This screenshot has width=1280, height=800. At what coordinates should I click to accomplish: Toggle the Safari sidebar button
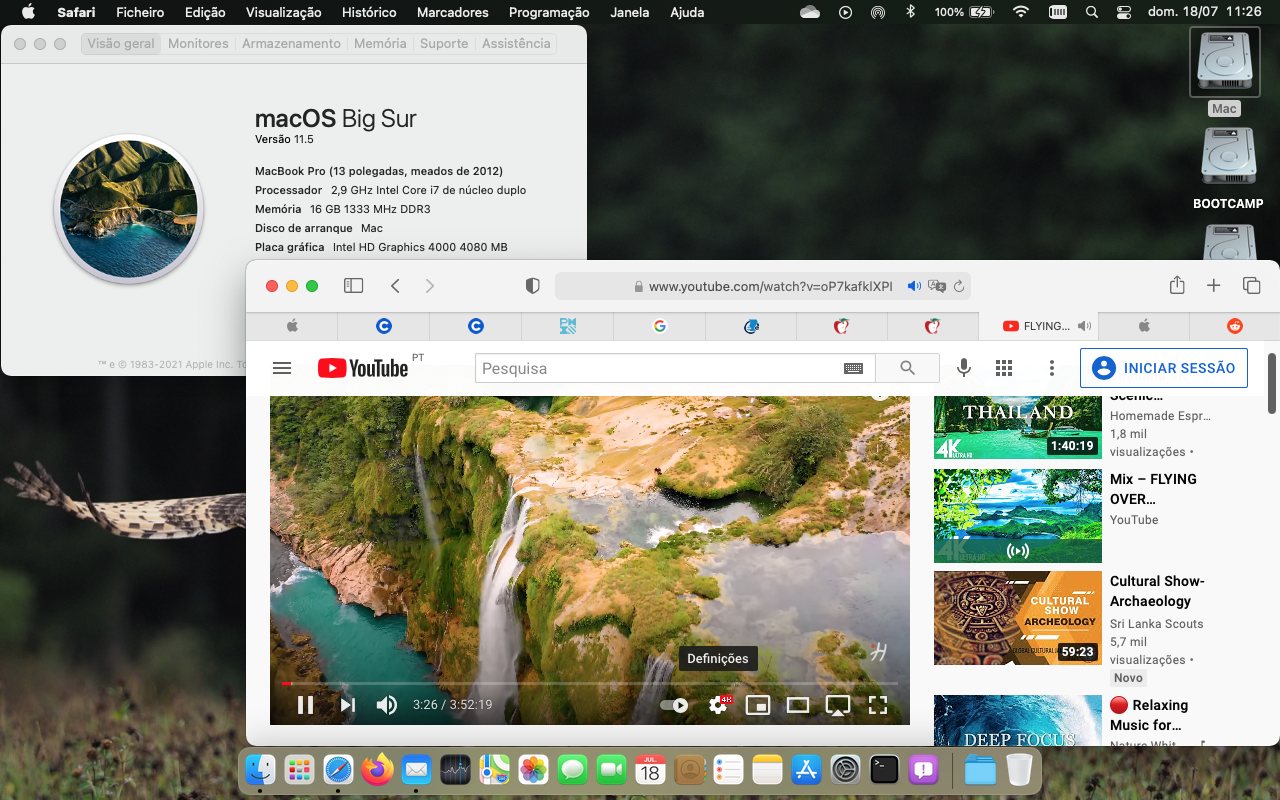click(x=354, y=286)
